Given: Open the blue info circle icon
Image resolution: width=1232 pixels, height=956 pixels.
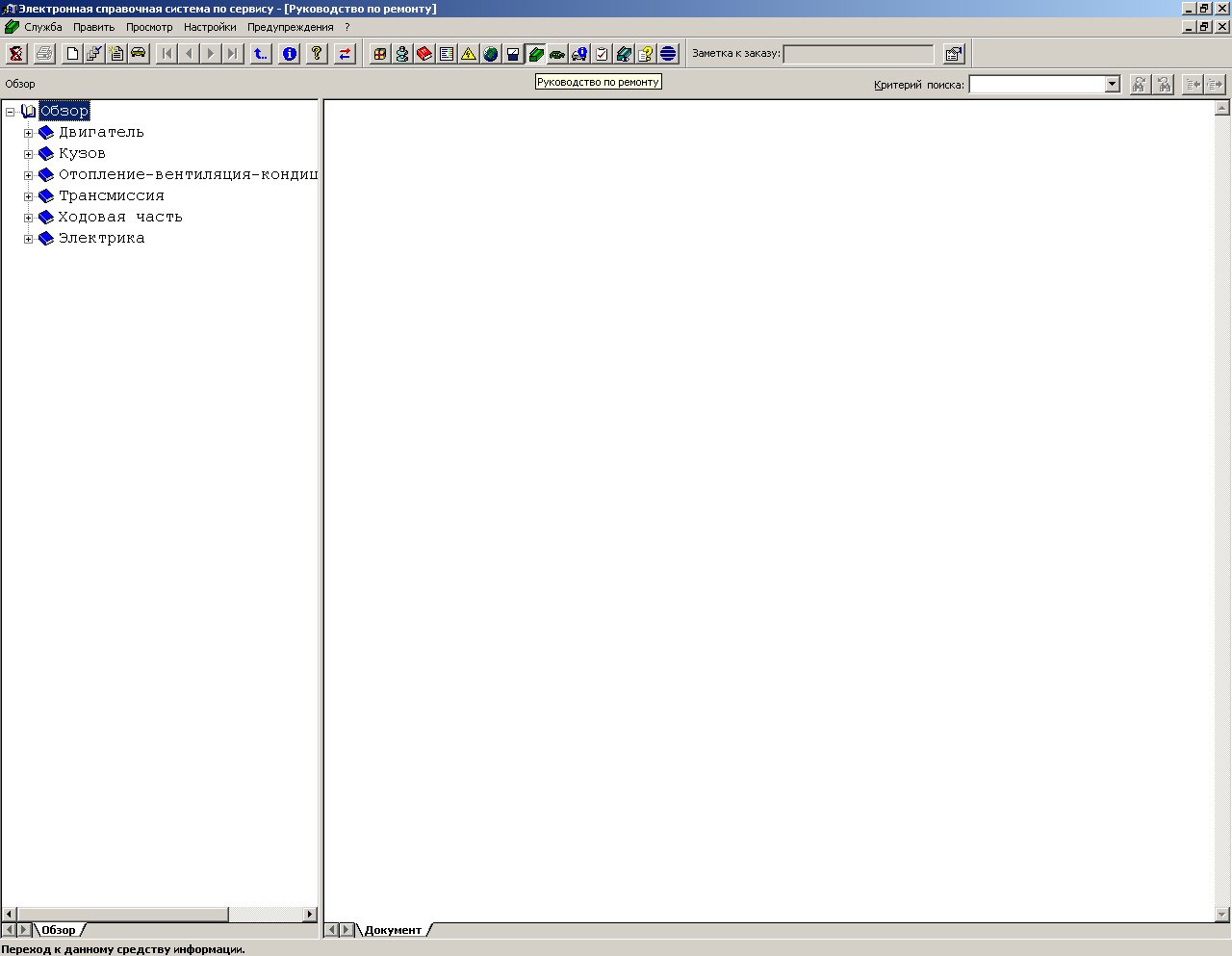Looking at the screenshot, I should click(289, 54).
